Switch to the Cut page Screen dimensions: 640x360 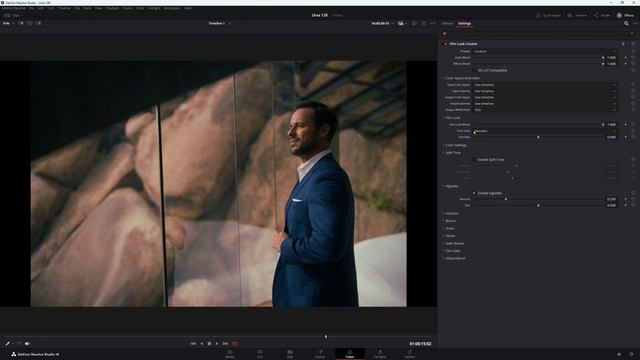260,353
